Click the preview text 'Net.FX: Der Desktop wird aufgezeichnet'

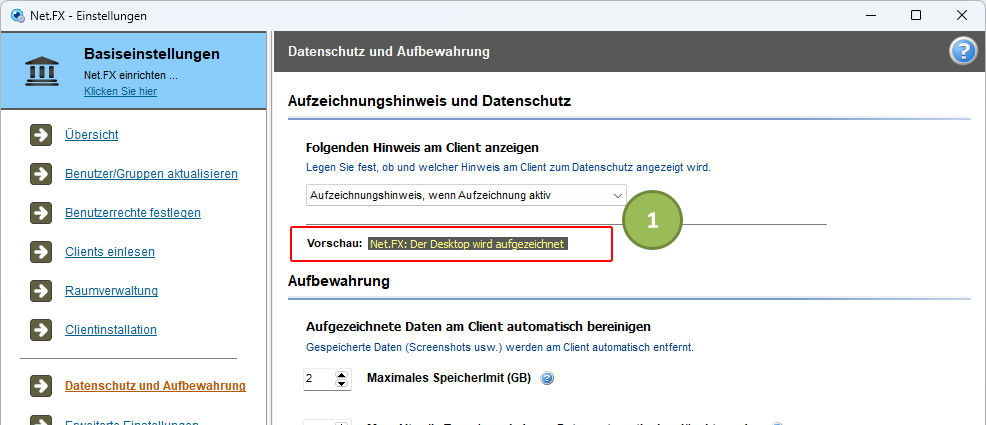click(x=468, y=244)
